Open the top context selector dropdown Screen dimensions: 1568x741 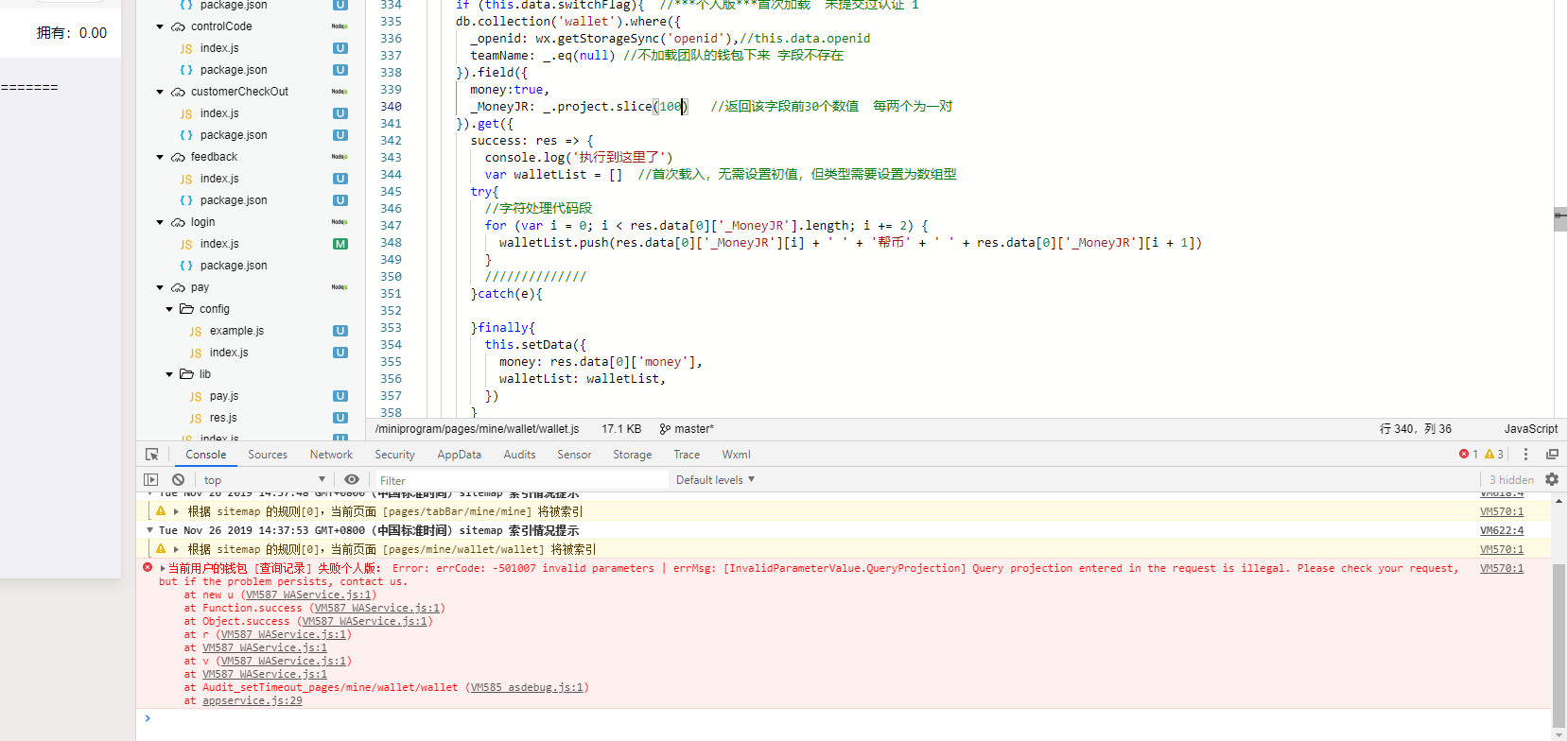[264, 480]
